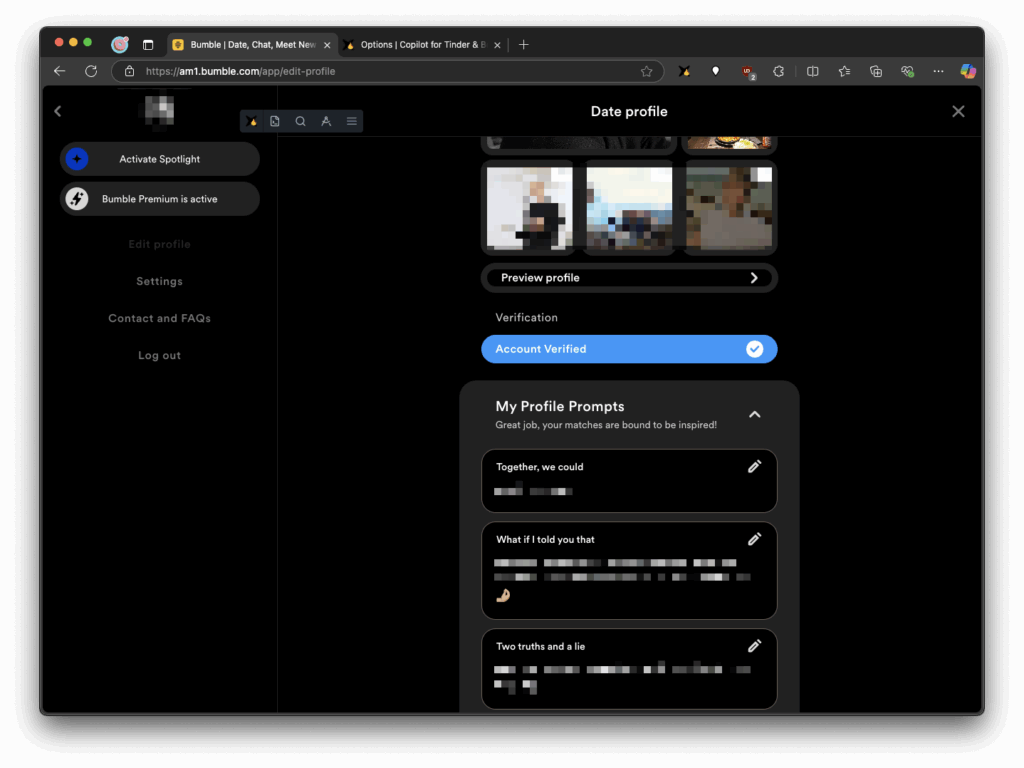
Task: Edit the "What if I told you that" prompt
Action: point(754,539)
